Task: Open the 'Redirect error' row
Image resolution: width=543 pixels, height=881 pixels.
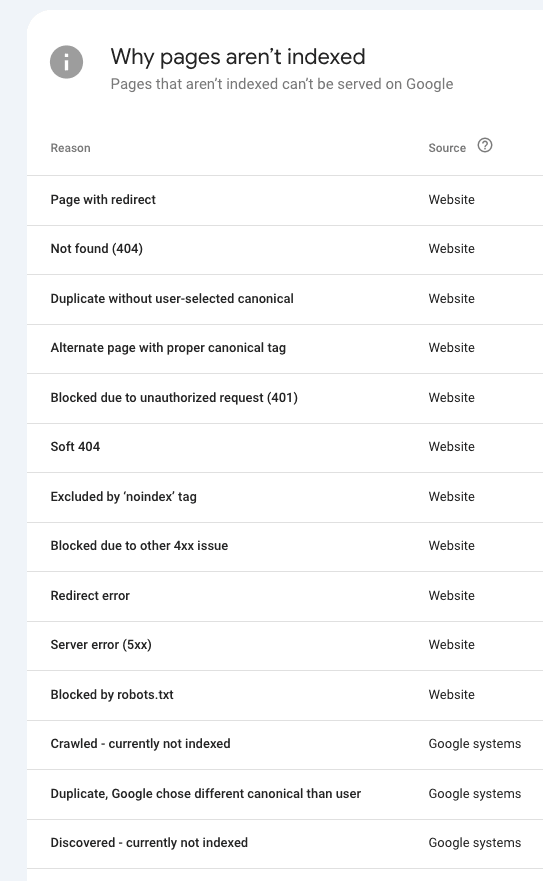Action: click(x=285, y=596)
